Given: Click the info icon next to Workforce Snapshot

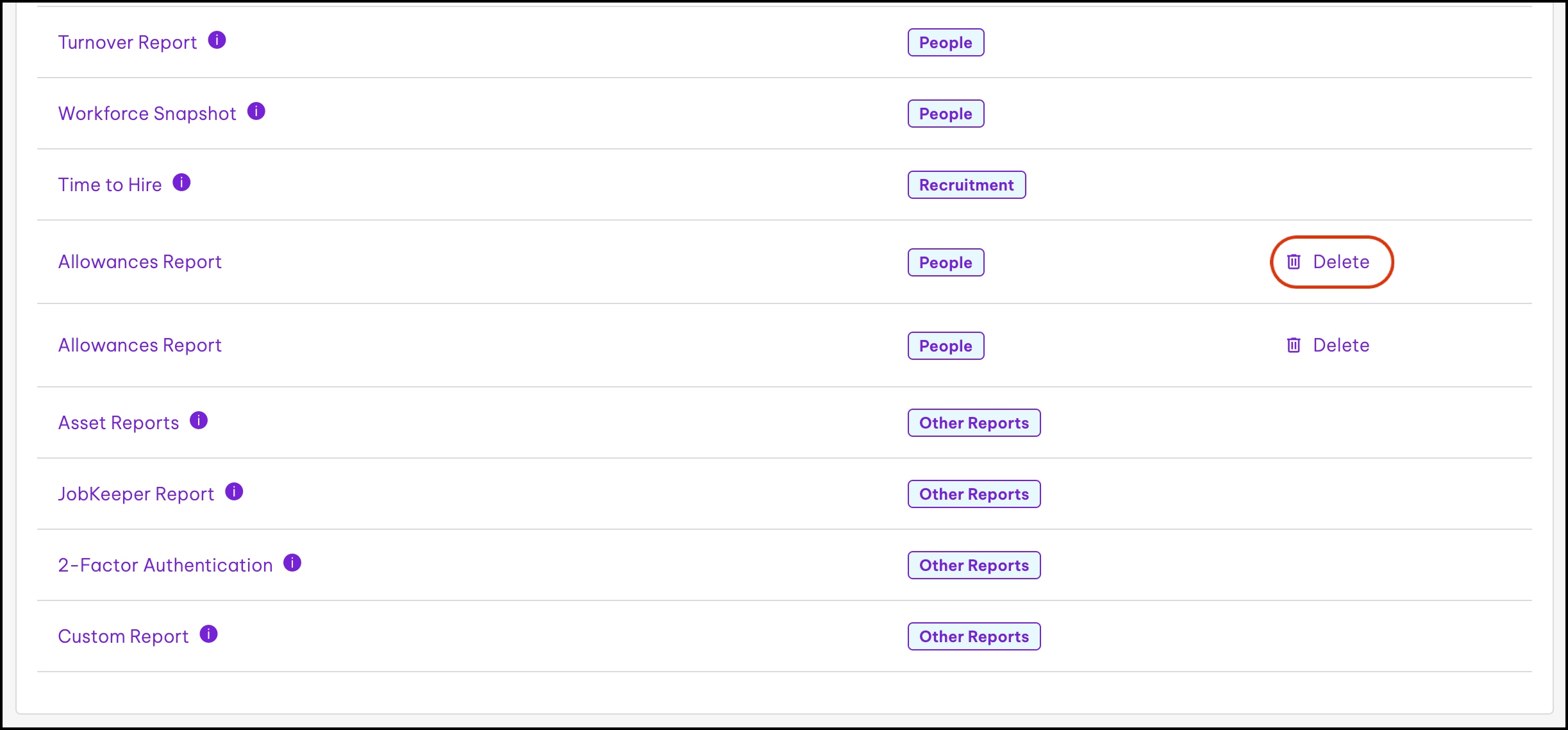Looking at the screenshot, I should coord(256,112).
